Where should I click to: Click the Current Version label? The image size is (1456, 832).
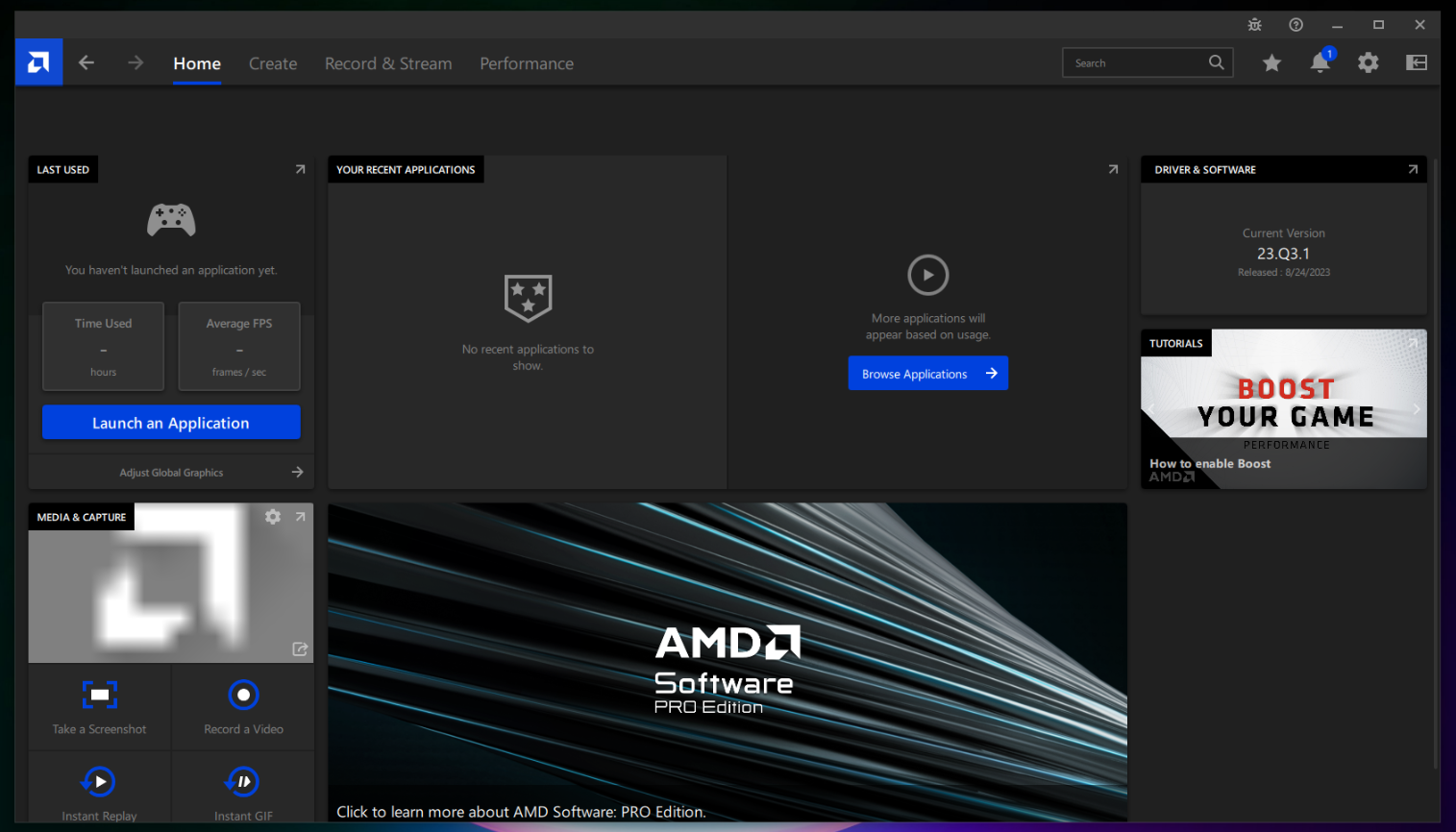point(1284,233)
